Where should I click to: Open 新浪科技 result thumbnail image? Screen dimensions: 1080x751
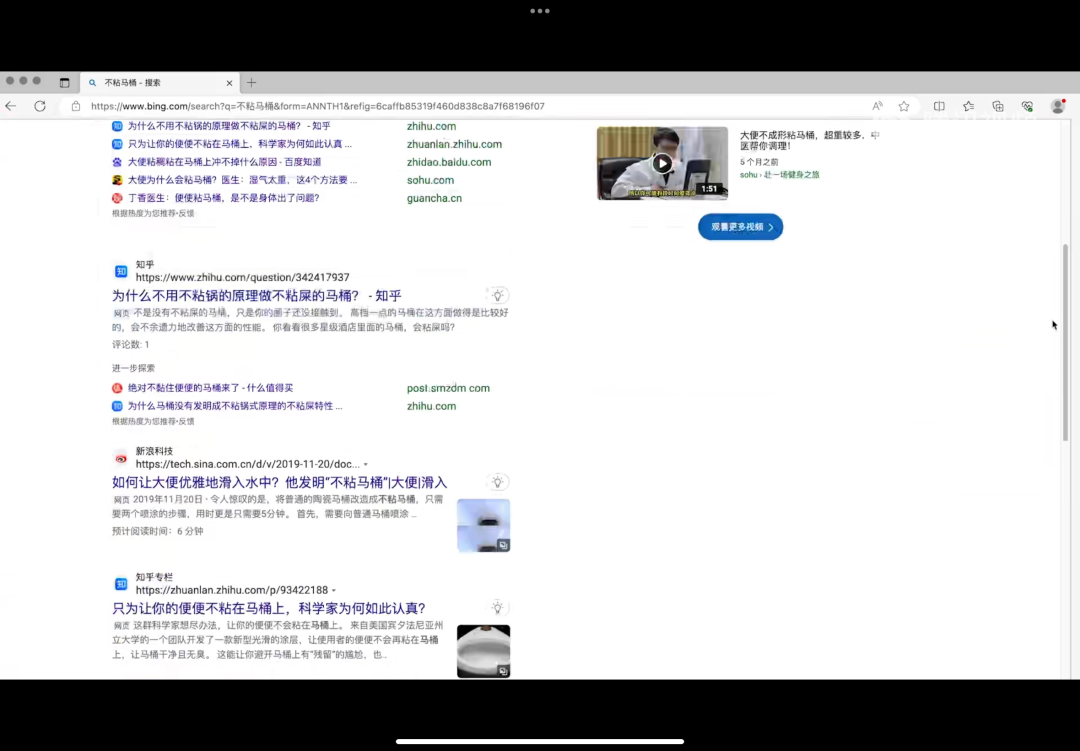point(484,526)
